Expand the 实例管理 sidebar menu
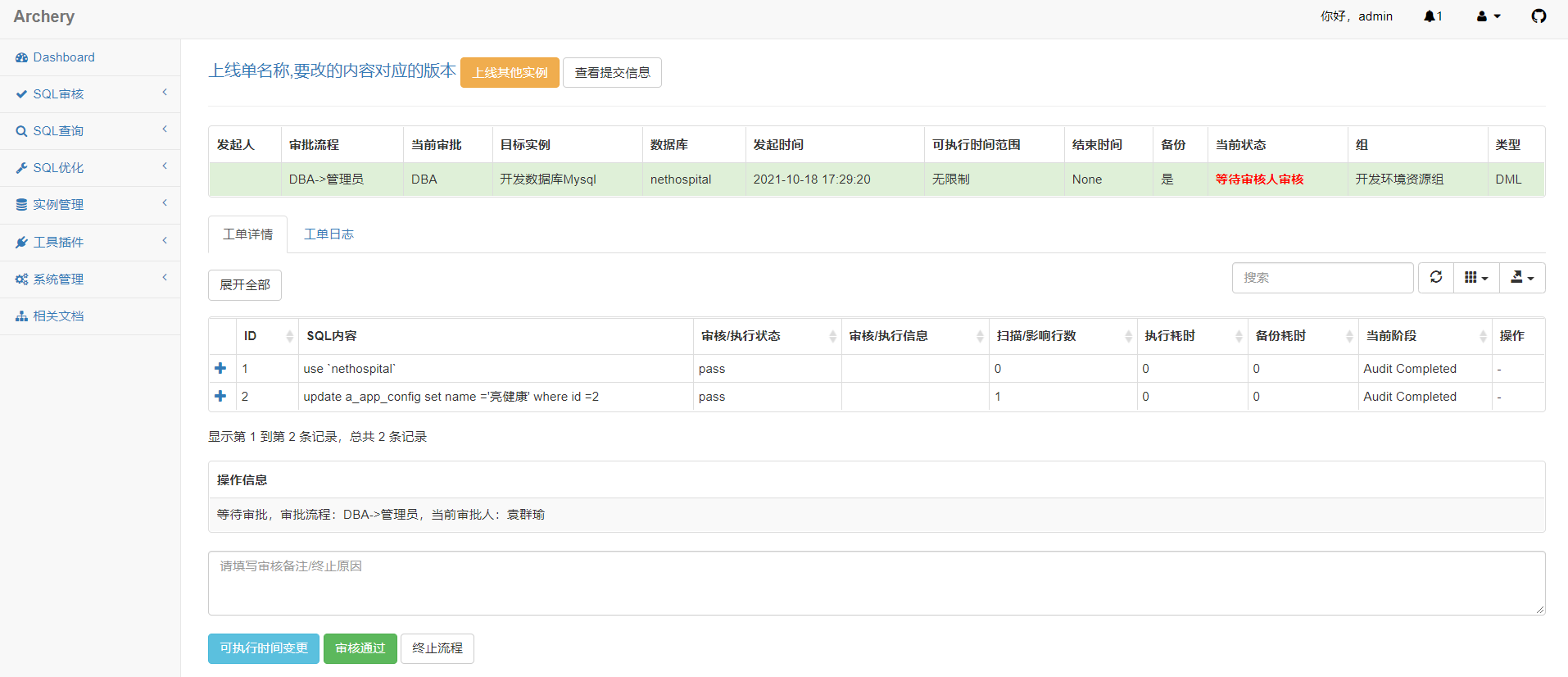This screenshot has width=1568, height=677. tap(90, 205)
